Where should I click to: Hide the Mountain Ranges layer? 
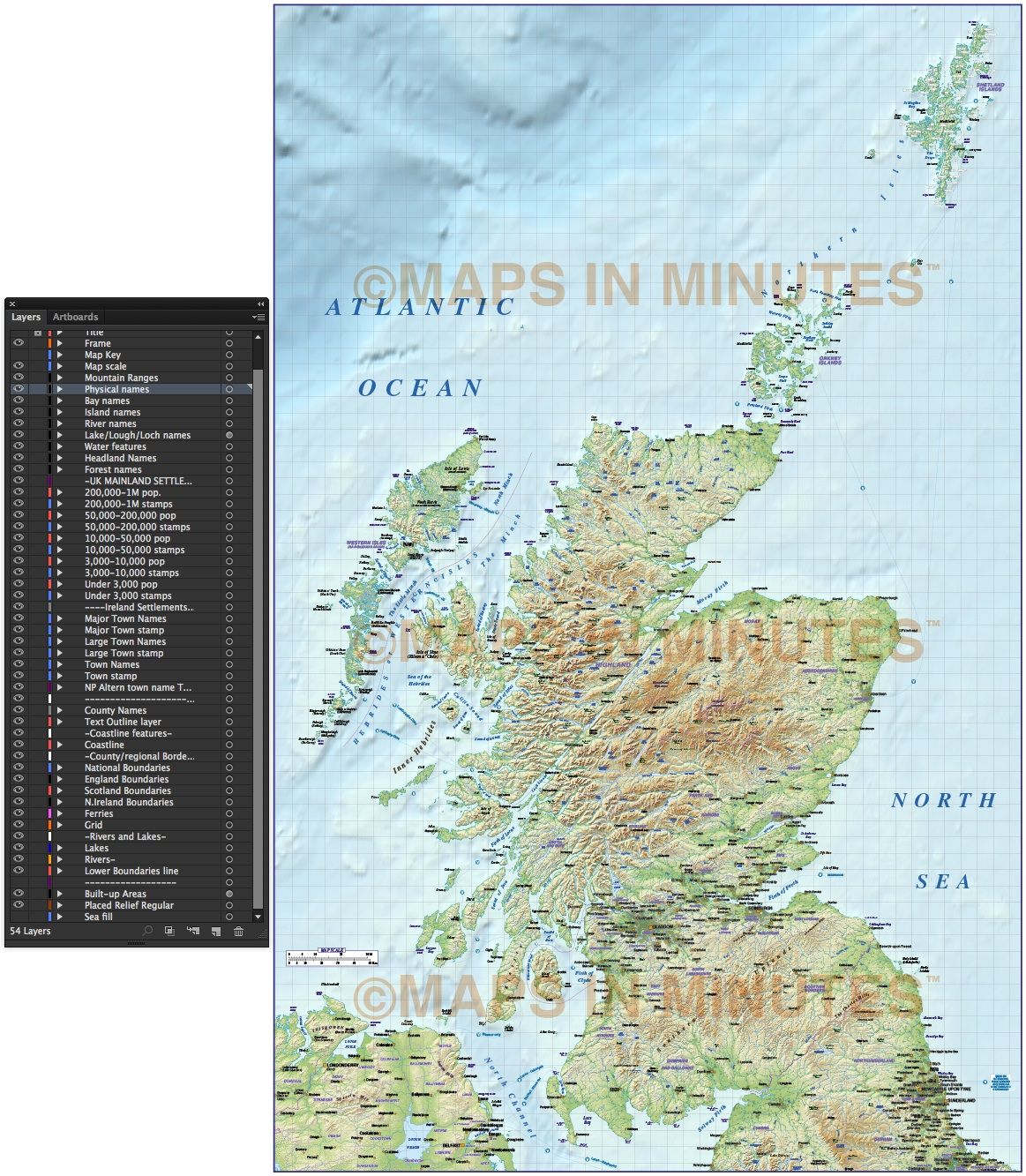[19, 378]
